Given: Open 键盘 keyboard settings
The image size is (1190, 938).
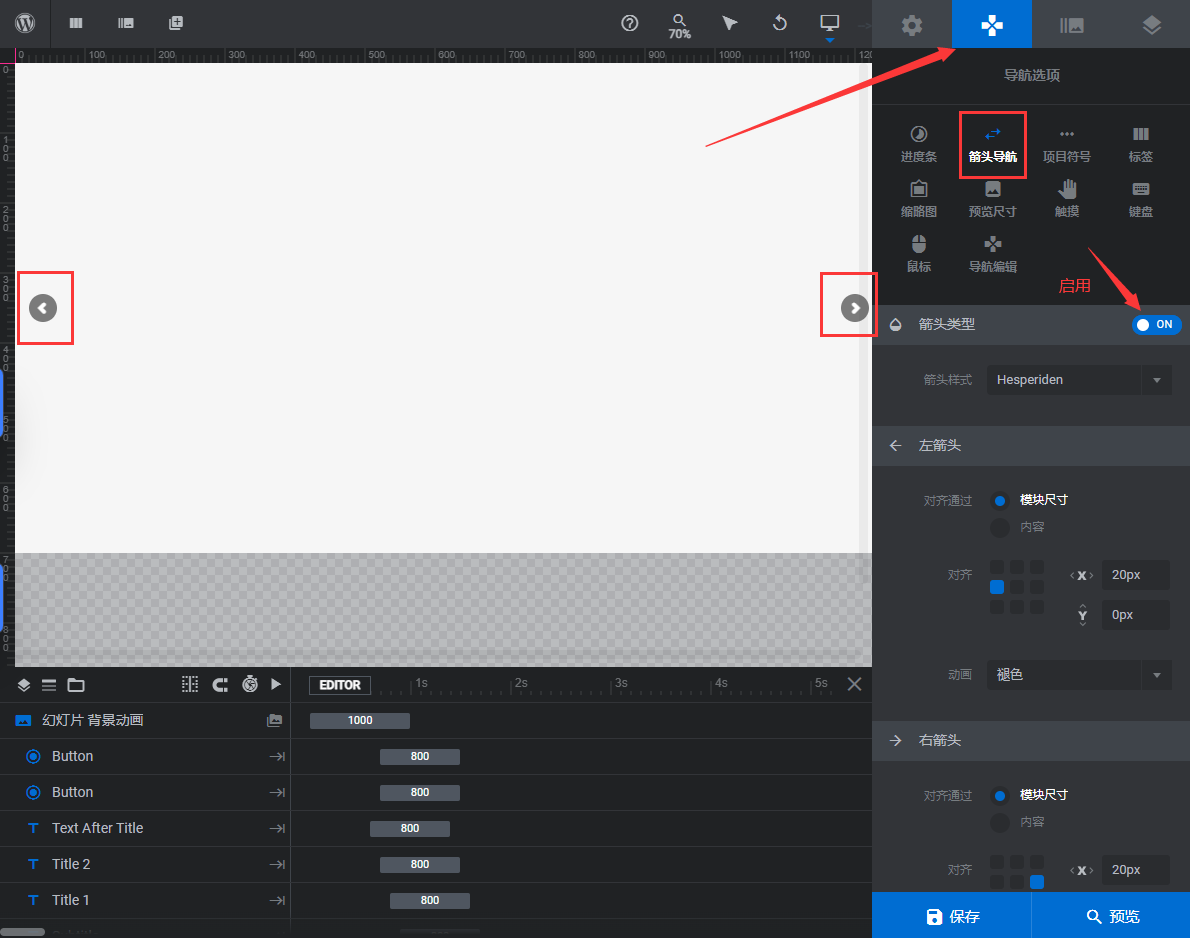Looking at the screenshot, I should [x=1140, y=199].
